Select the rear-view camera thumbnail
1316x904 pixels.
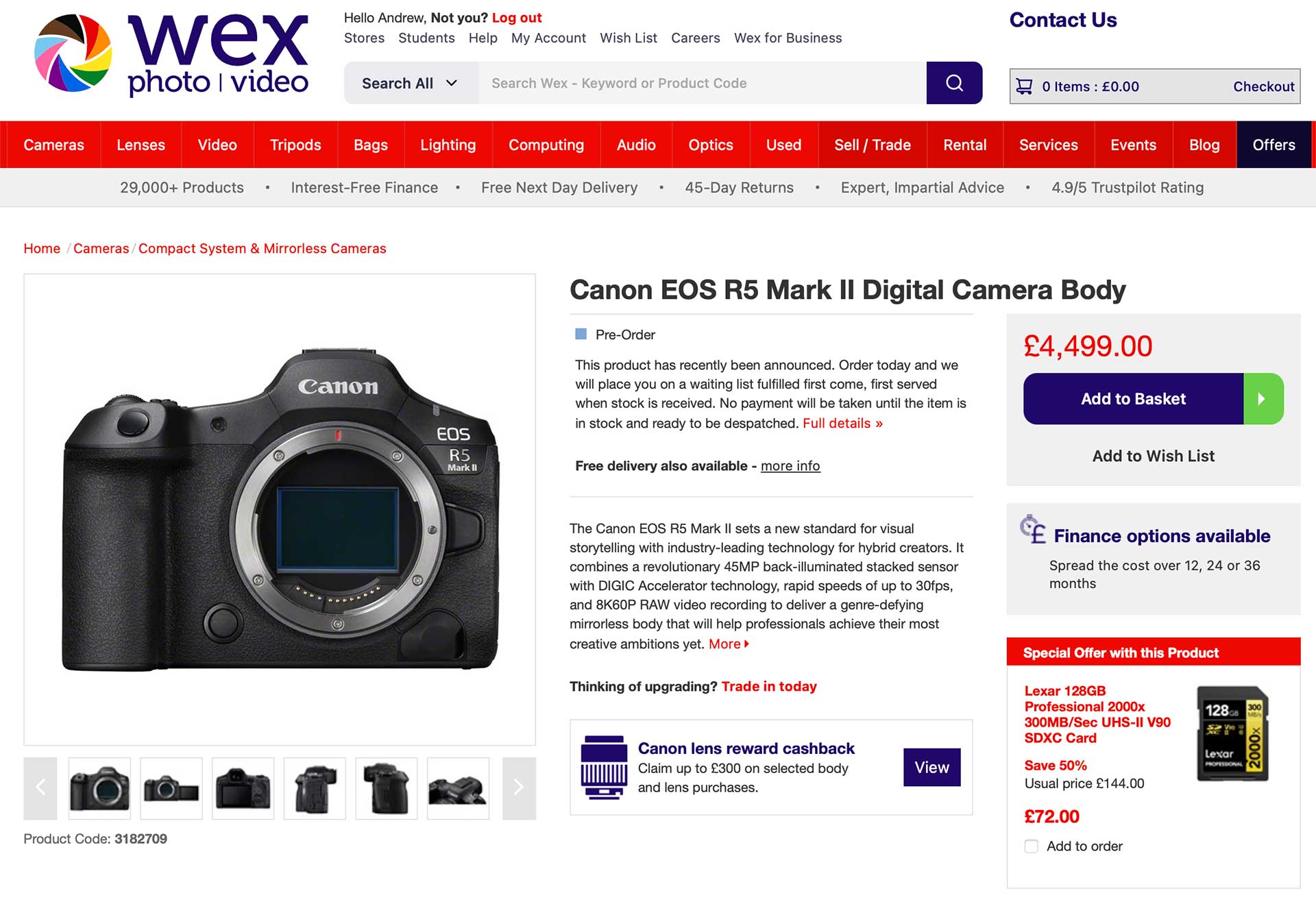coord(243,788)
